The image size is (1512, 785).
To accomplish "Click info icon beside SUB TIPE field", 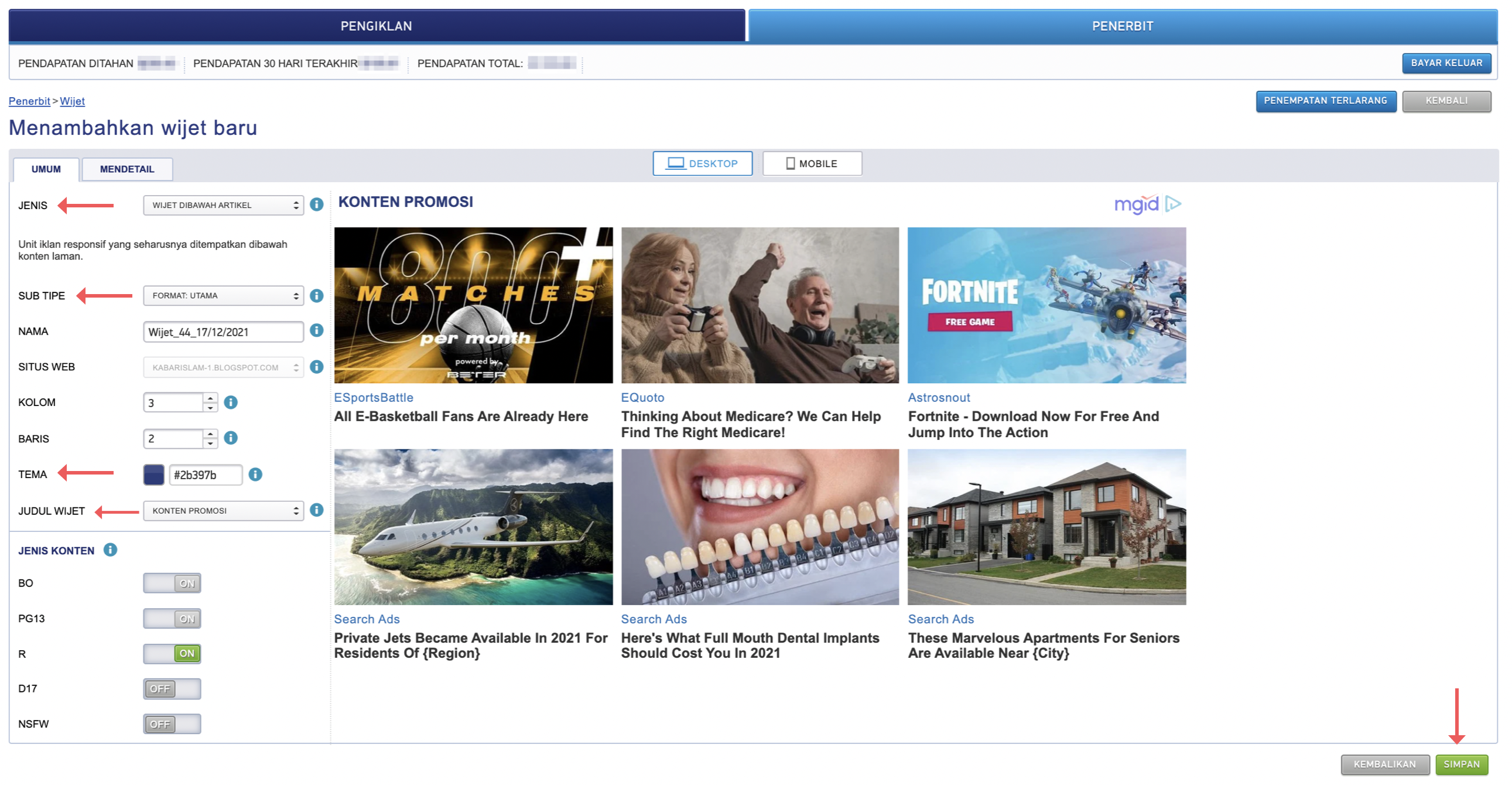I will [316, 295].
